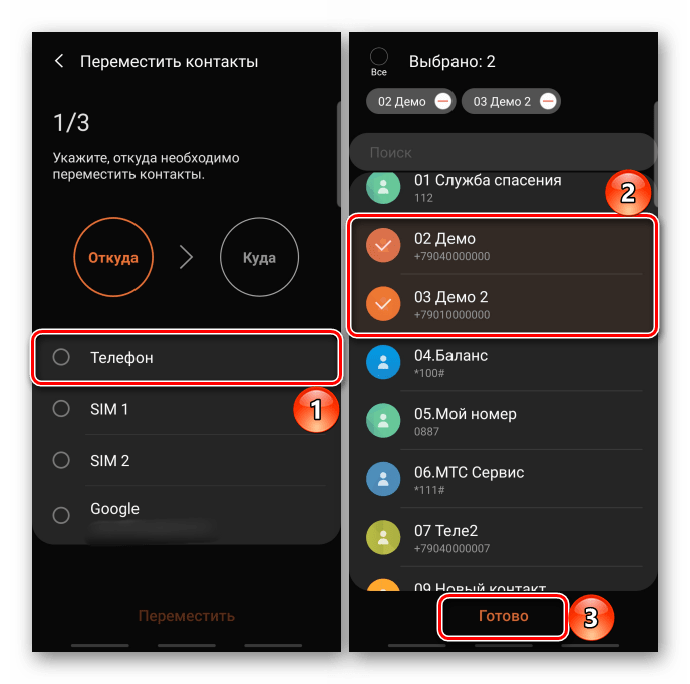Viewport: 690px width, 684px height.
Task: Tap the back arrow beside Переместить контакты
Action: click(x=59, y=61)
